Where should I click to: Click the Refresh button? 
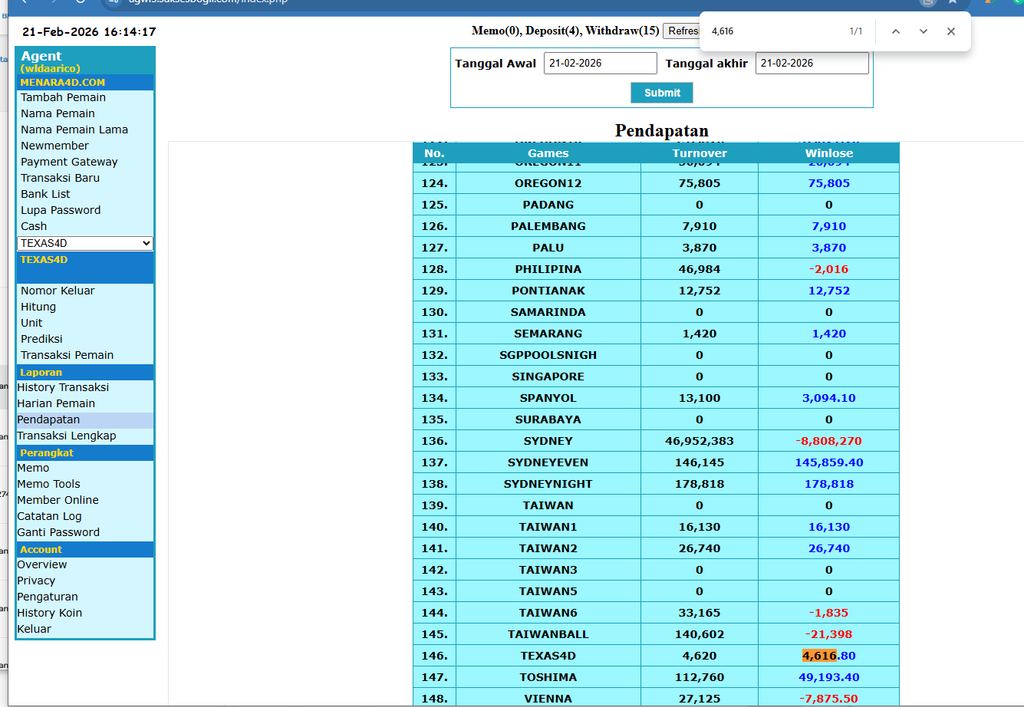click(x=681, y=31)
